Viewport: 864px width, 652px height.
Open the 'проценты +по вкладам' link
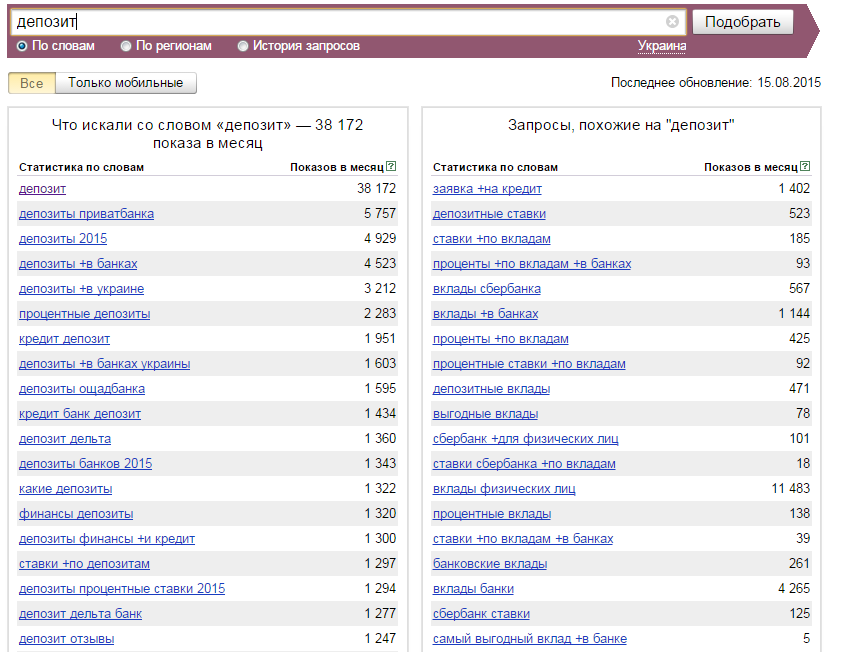[x=501, y=339]
